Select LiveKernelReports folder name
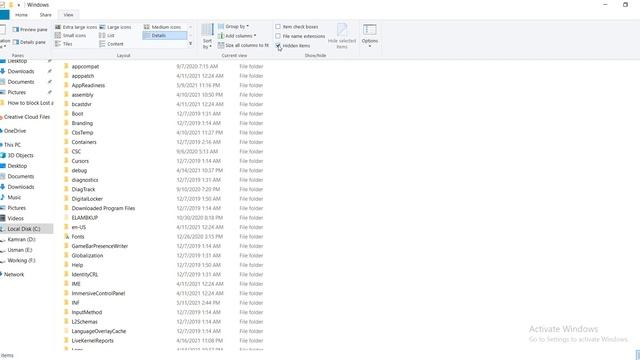The width and height of the screenshot is (640, 360). tap(93, 341)
